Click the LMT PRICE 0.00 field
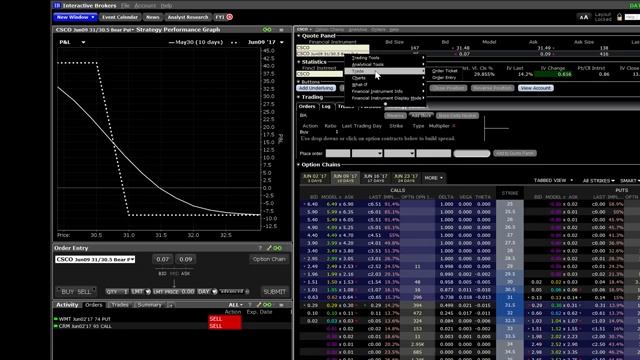Viewport: 640px width, 360px height. tap(173, 291)
